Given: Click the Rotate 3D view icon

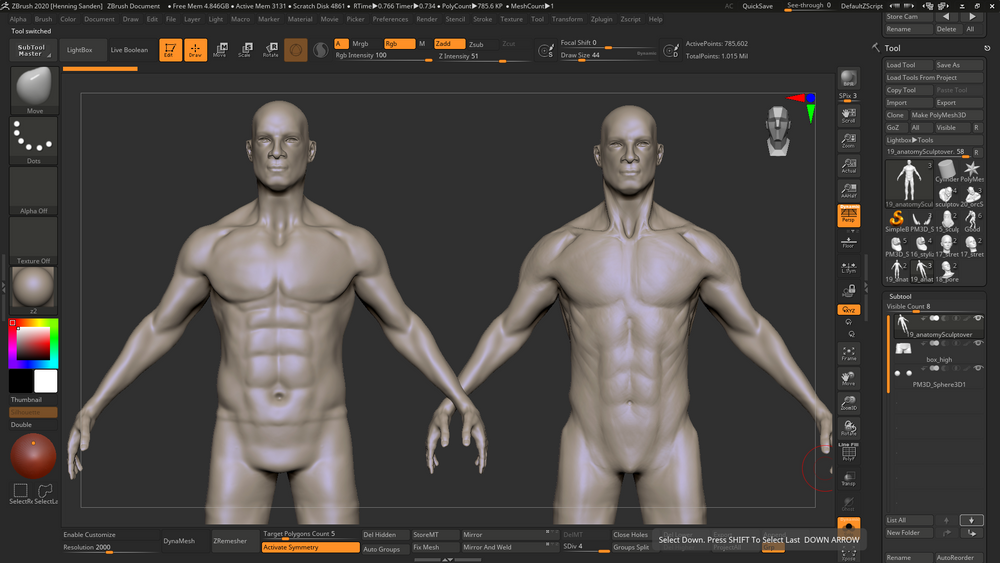Looking at the screenshot, I should [848, 428].
